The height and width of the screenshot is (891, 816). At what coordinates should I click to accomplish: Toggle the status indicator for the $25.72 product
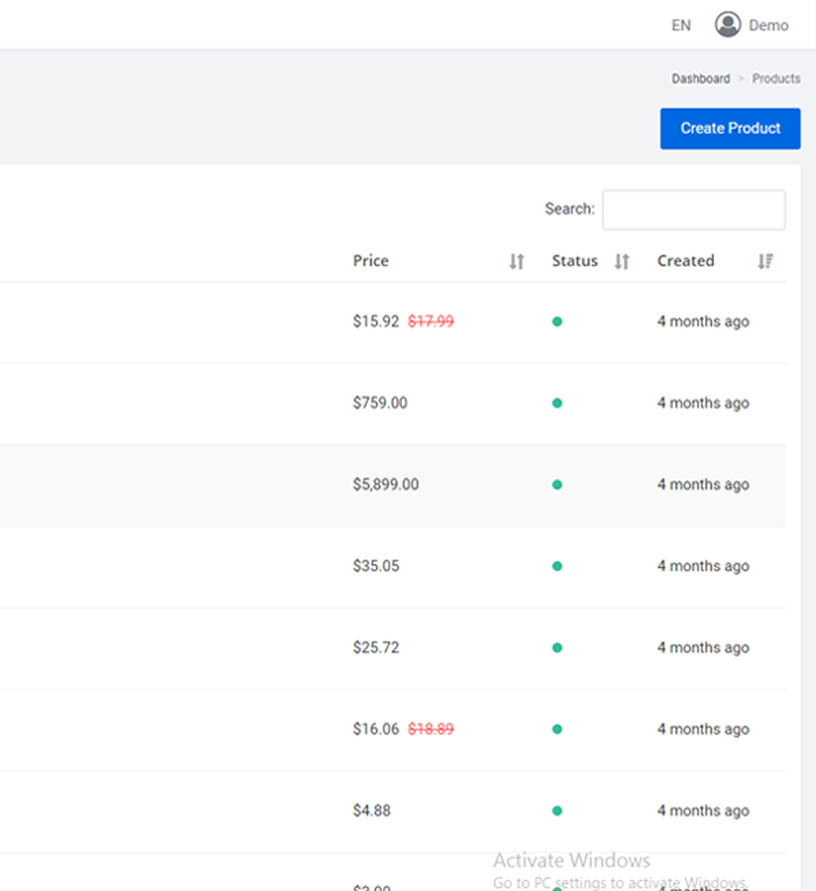tap(557, 648)
